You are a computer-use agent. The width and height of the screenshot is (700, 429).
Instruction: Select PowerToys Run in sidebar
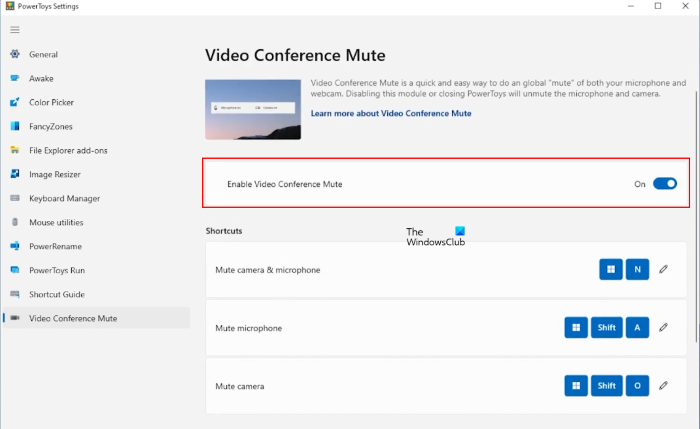tap(56, 271)
